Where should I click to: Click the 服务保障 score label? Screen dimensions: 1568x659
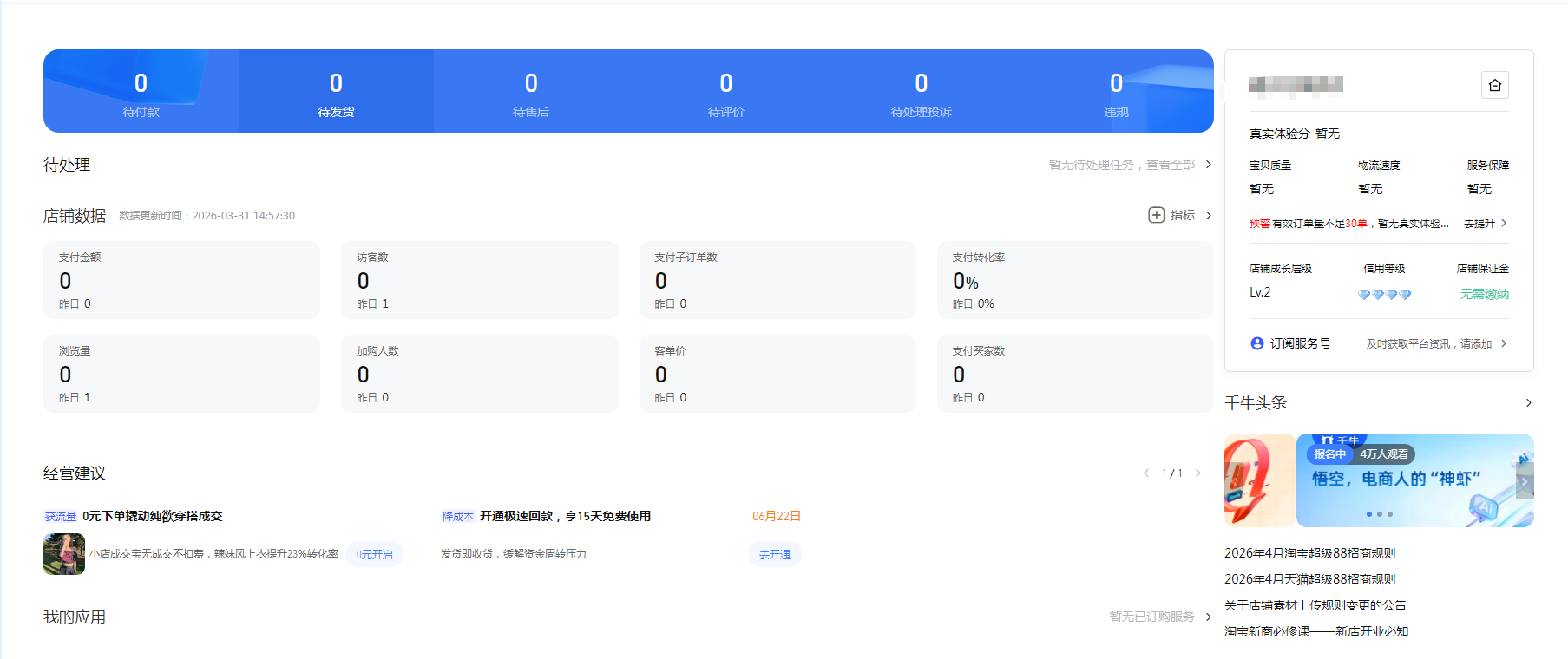coord(1488,165)
